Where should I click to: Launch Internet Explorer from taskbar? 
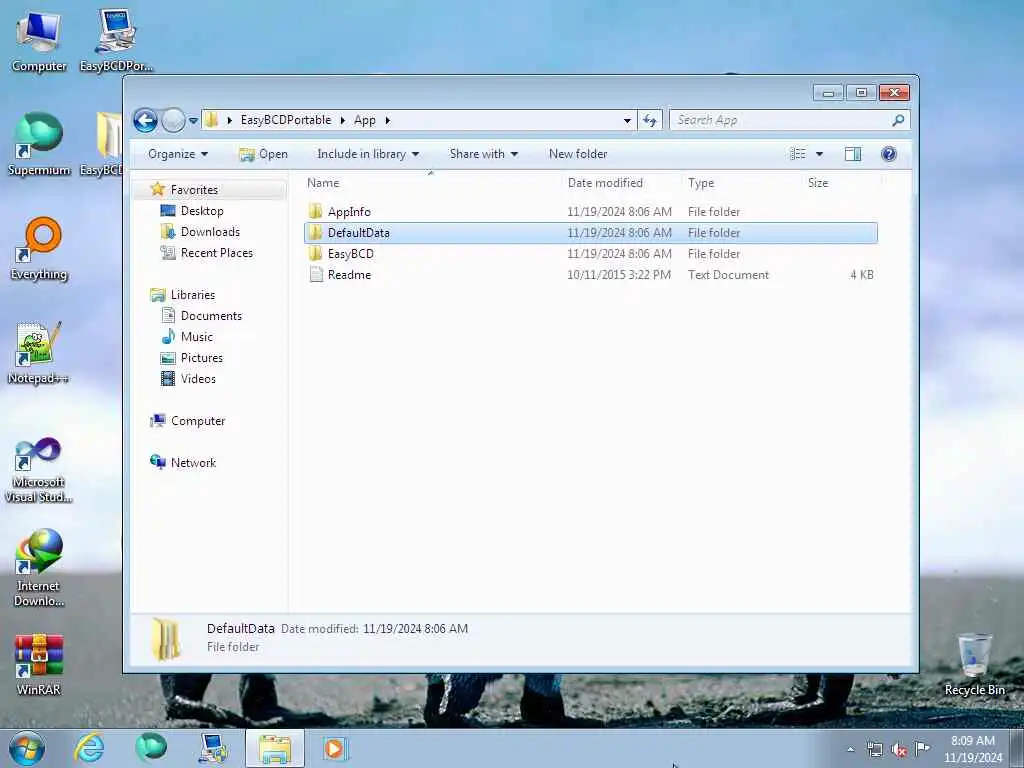(89, 748)
